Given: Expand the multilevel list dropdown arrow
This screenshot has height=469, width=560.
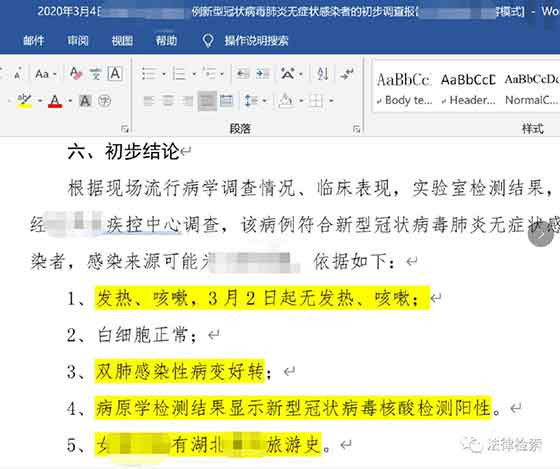Looking at the screenshot, I should pos(222,74).
